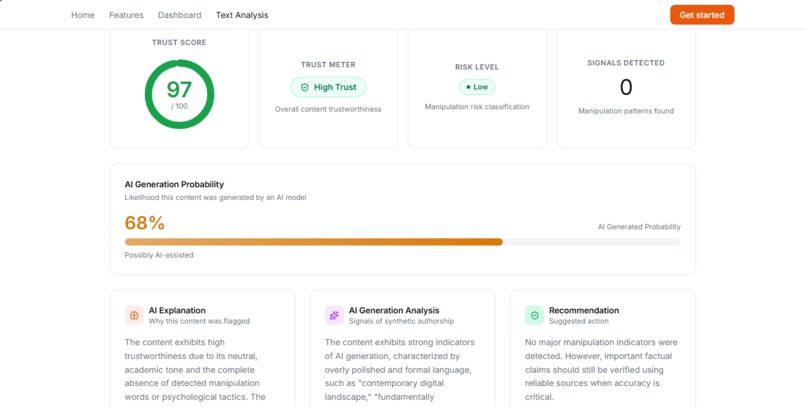Click the Low risk level badge
Viewport: 806px width, 407px height.
pyautogui.click(x=477, y=87)
